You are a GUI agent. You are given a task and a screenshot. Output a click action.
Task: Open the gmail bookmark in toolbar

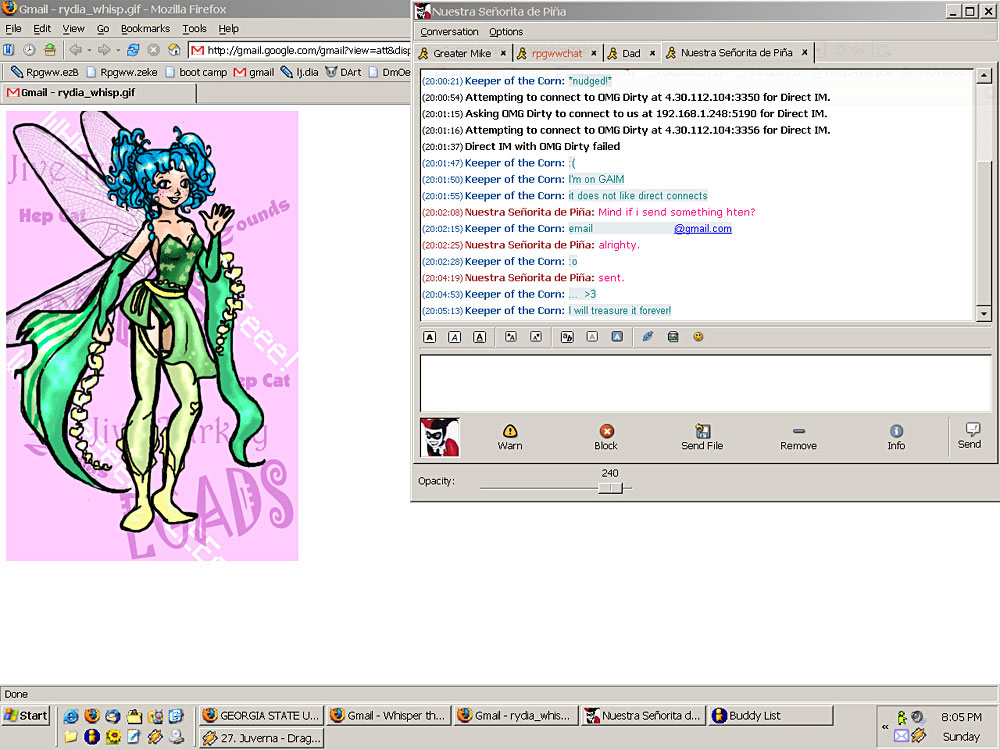(x=254, y=73)
